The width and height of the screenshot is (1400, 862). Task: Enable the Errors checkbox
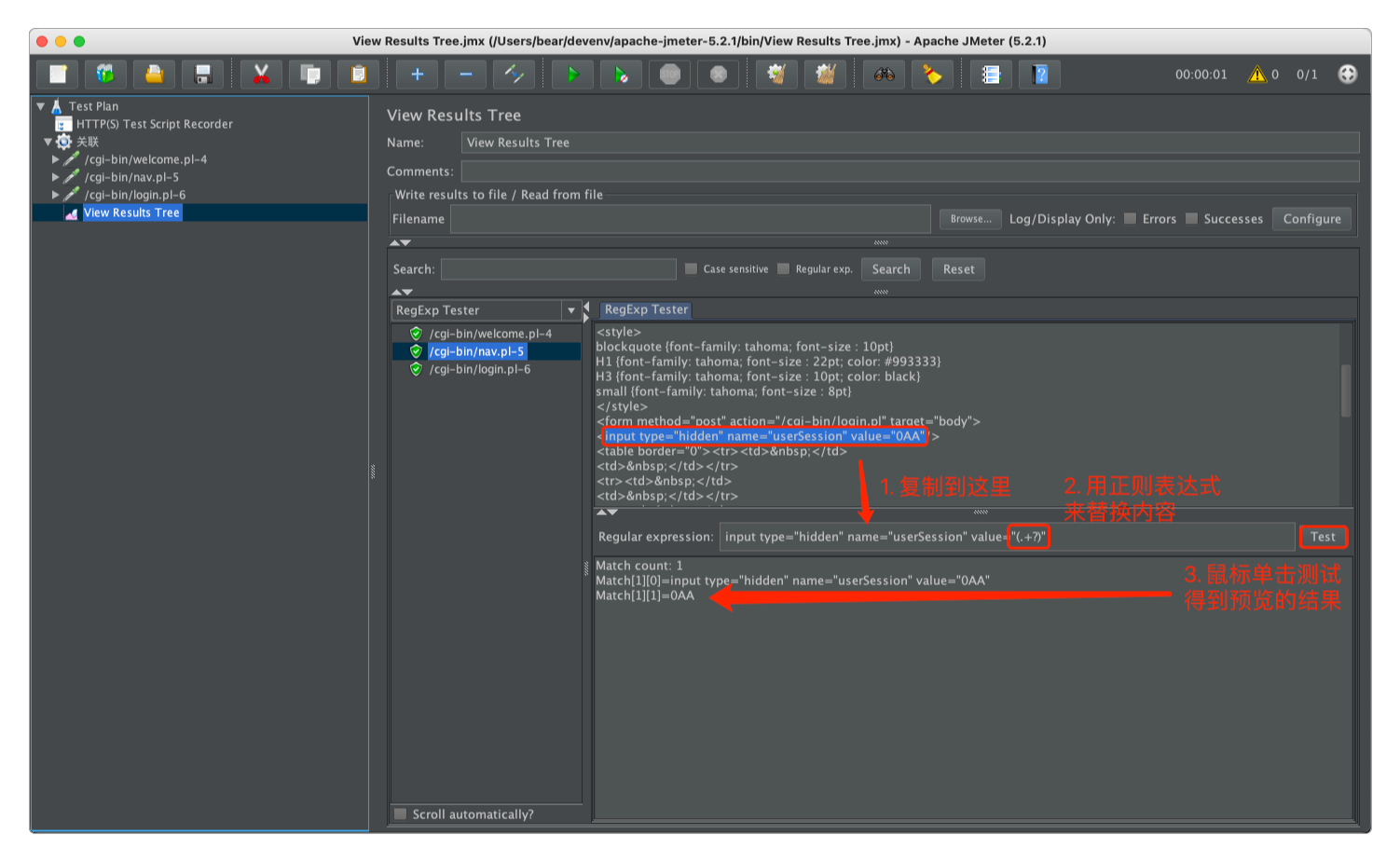click(x=1131, y=219)
